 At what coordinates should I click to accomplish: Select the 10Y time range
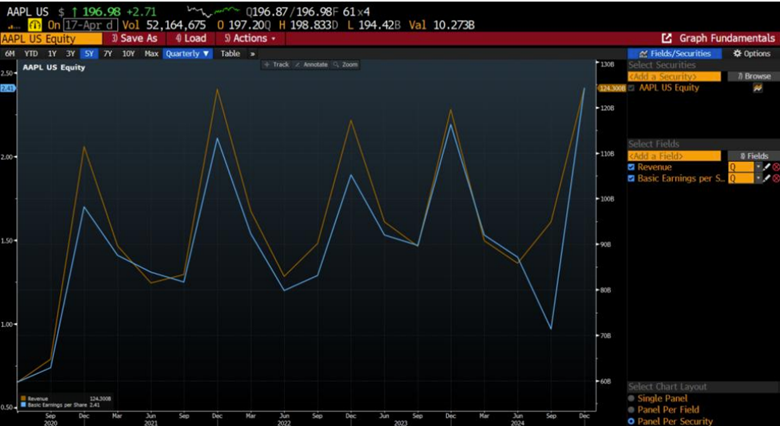(x=128, y=54)
